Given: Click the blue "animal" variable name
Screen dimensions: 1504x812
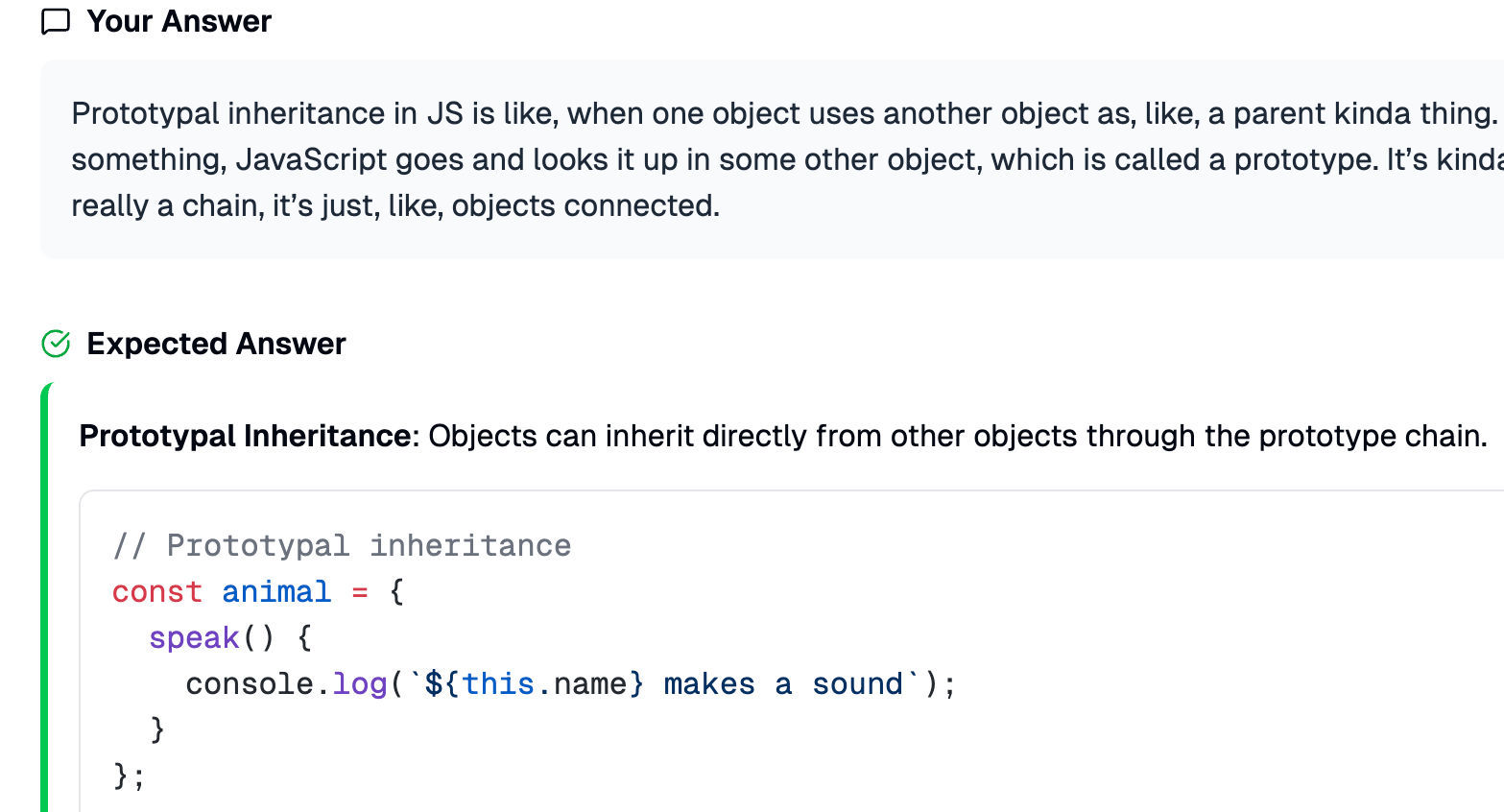Looking at the screenshot, I should [x=276, y=591].
